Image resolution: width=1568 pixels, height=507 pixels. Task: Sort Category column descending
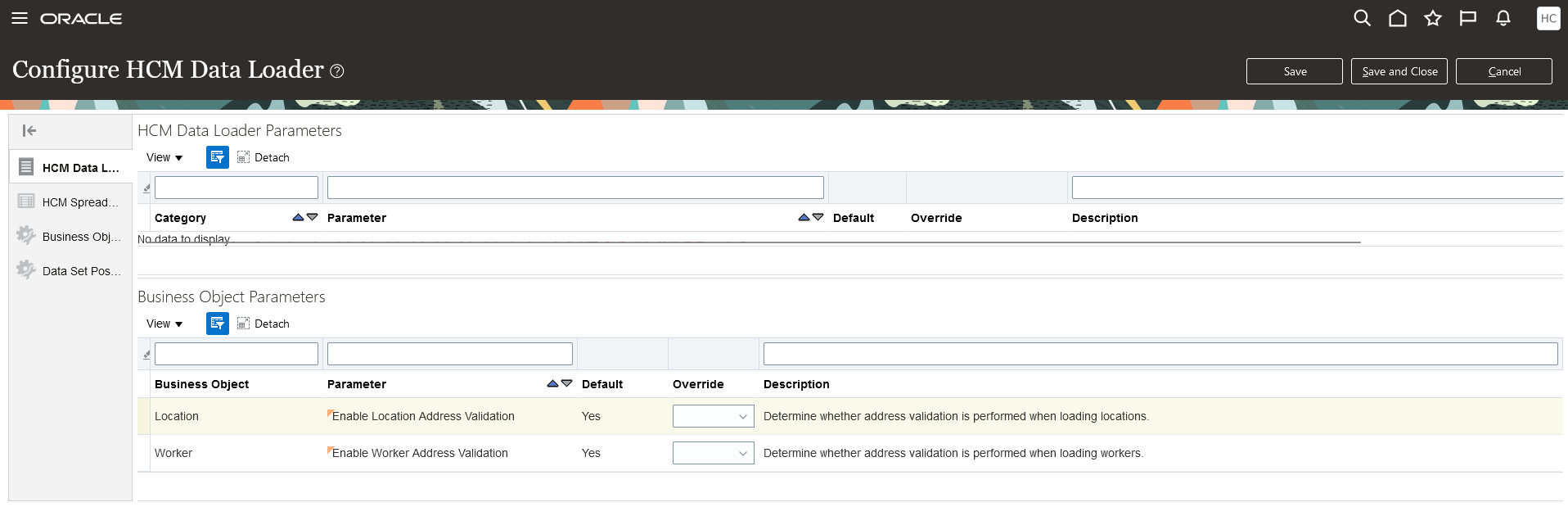pos(312,217)
